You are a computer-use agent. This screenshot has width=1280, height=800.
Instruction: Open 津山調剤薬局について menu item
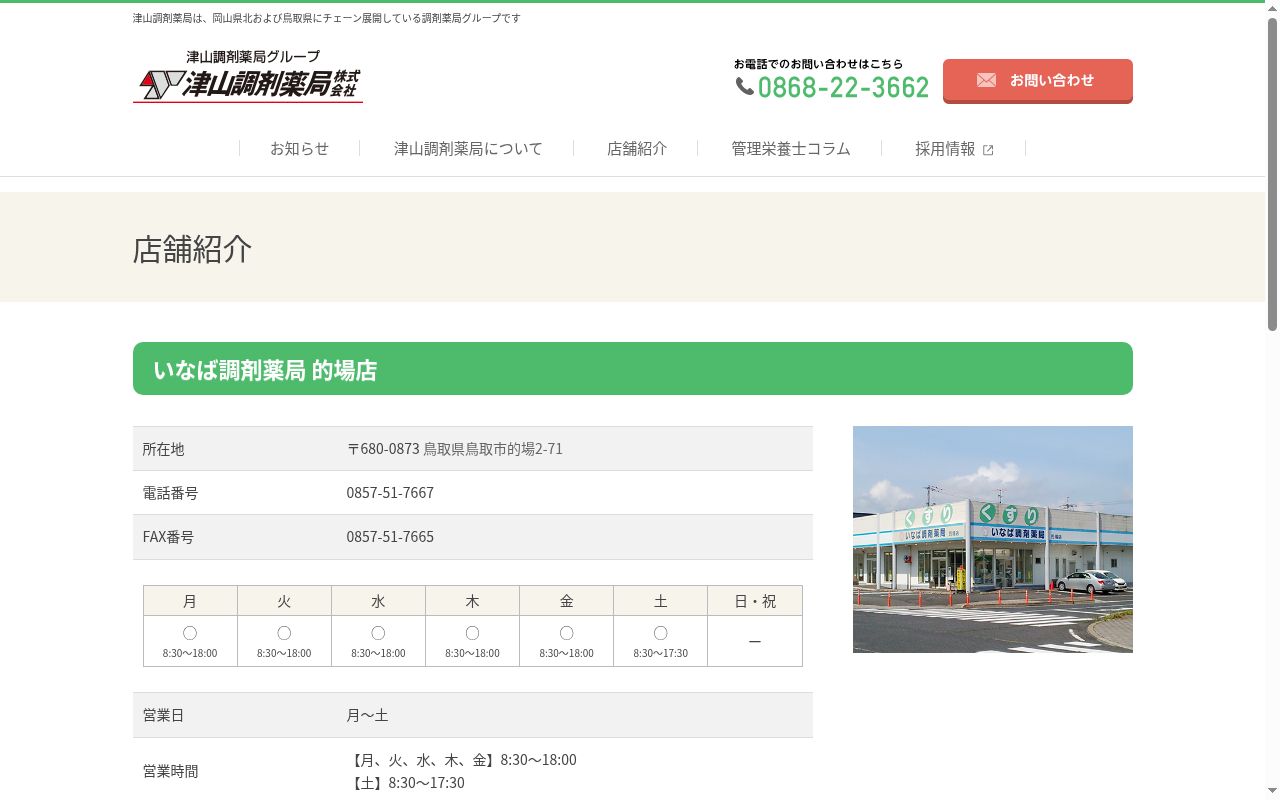click(x=468, y=148)
